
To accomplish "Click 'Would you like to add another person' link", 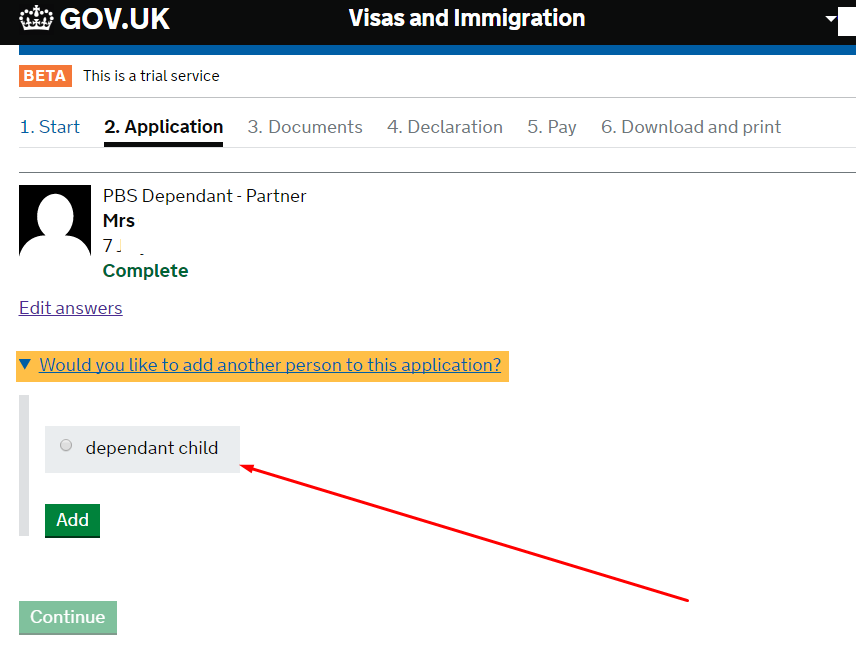I will coord(270,365).
